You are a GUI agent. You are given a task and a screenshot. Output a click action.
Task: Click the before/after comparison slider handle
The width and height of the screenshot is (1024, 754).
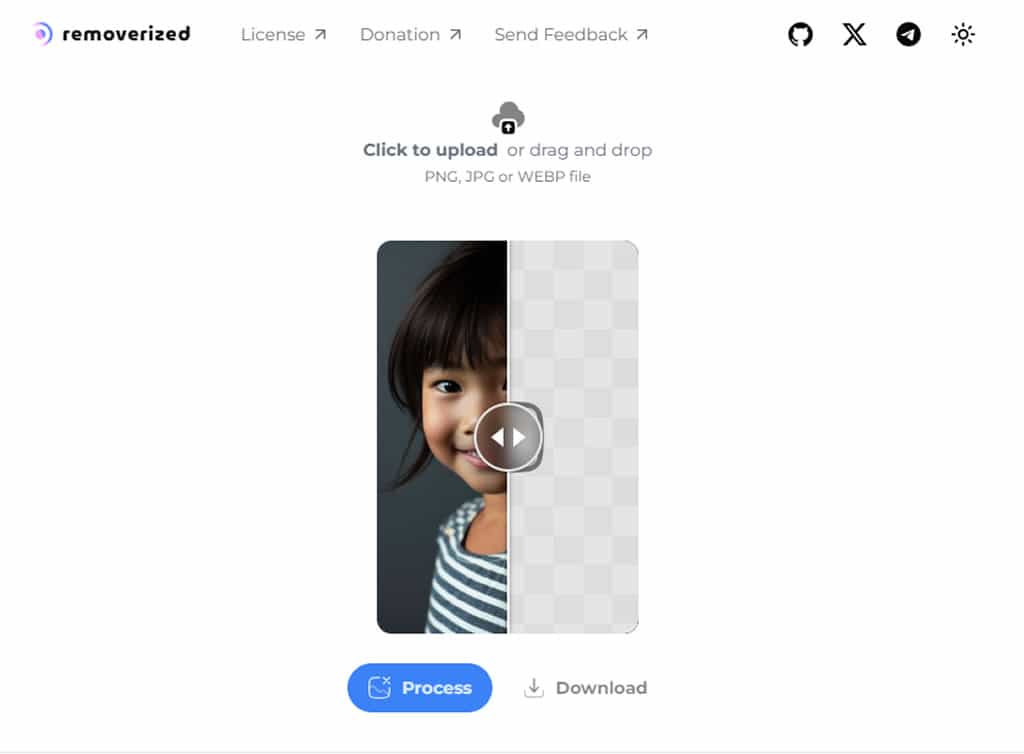(508, 437)
